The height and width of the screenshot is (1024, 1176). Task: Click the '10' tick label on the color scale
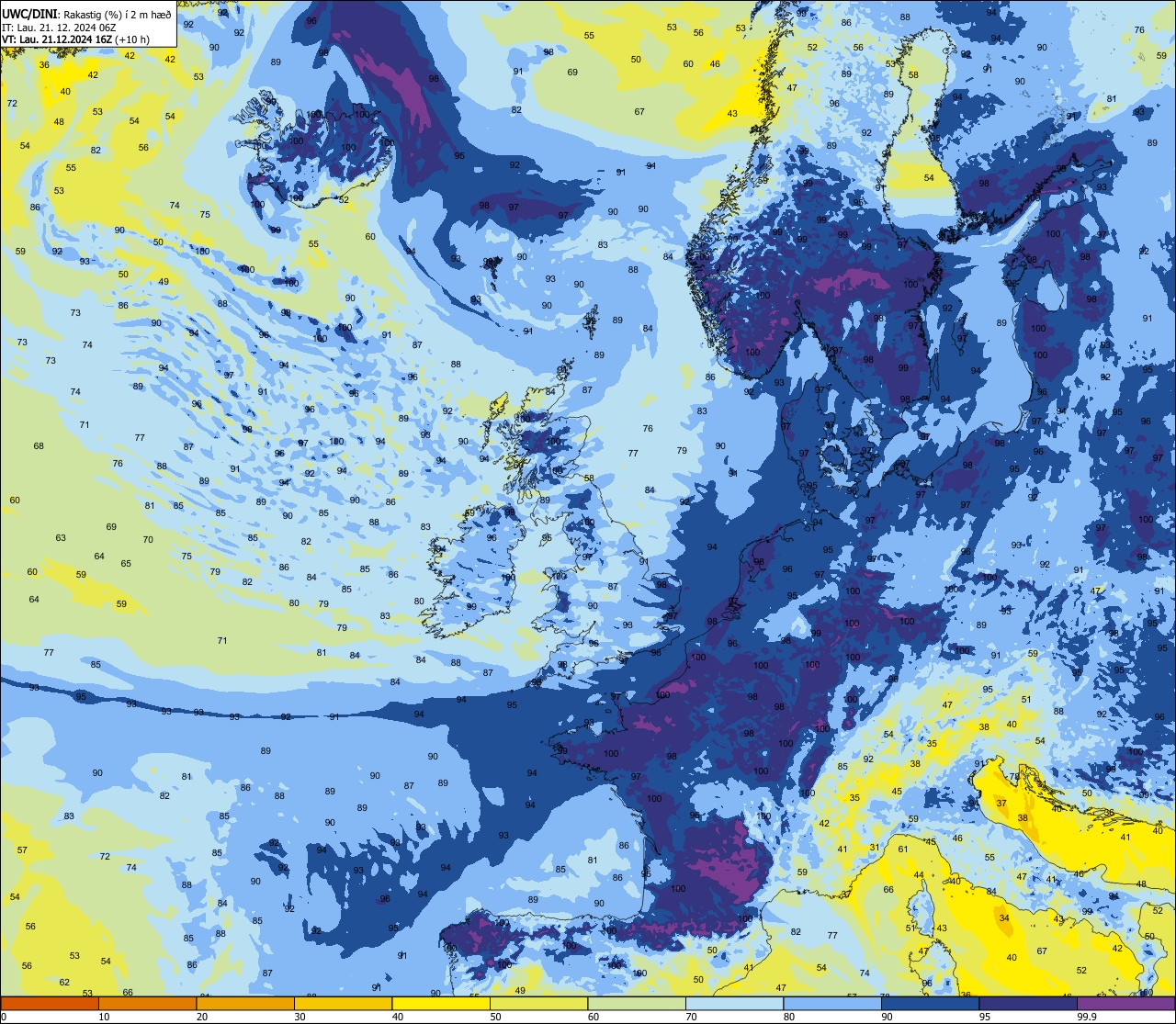104,1017
